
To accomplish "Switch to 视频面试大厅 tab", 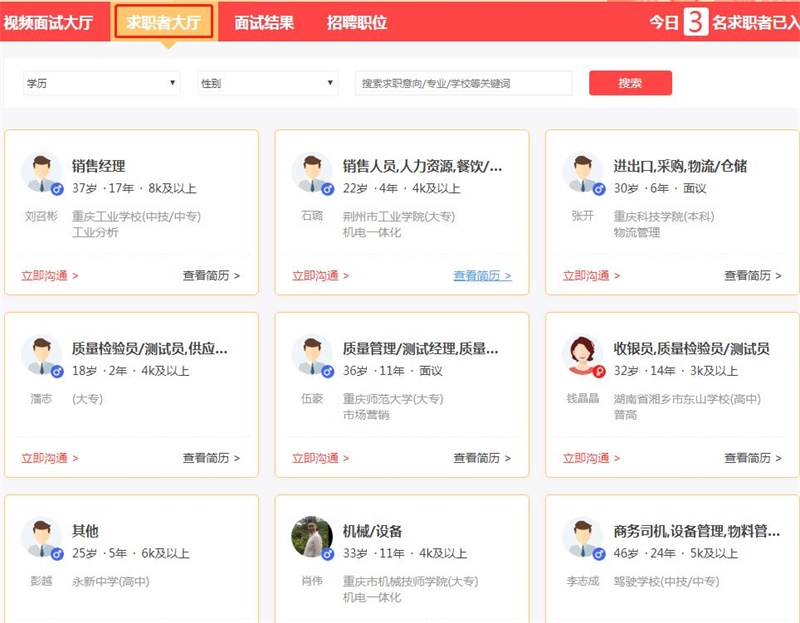I will point(48,22).
